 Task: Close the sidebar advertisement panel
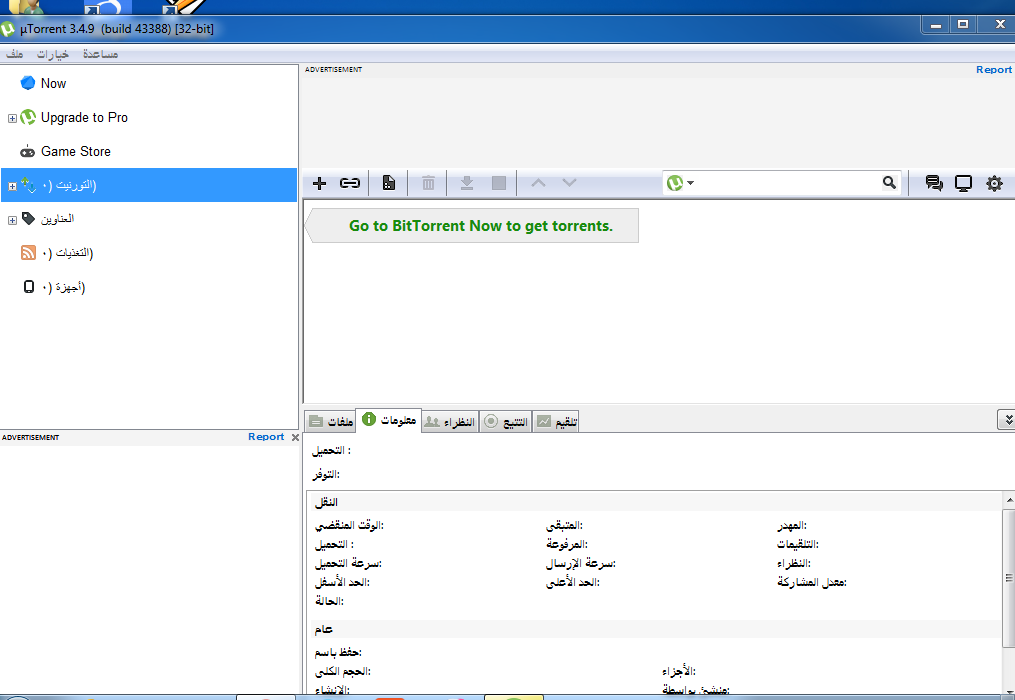tap(295, 438)
